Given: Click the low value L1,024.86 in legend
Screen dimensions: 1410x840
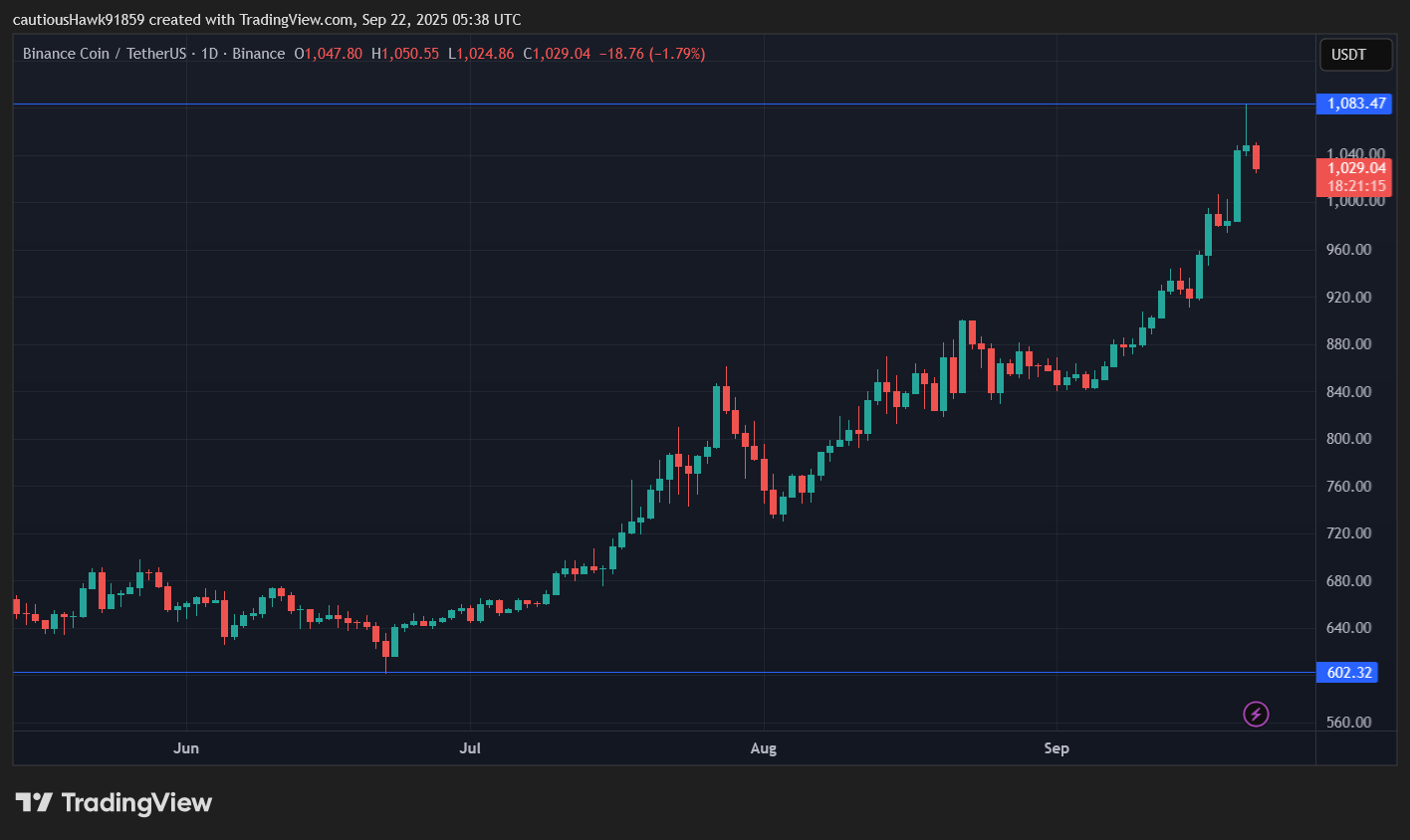Looking at the screenshot, I should click(482, 54).
